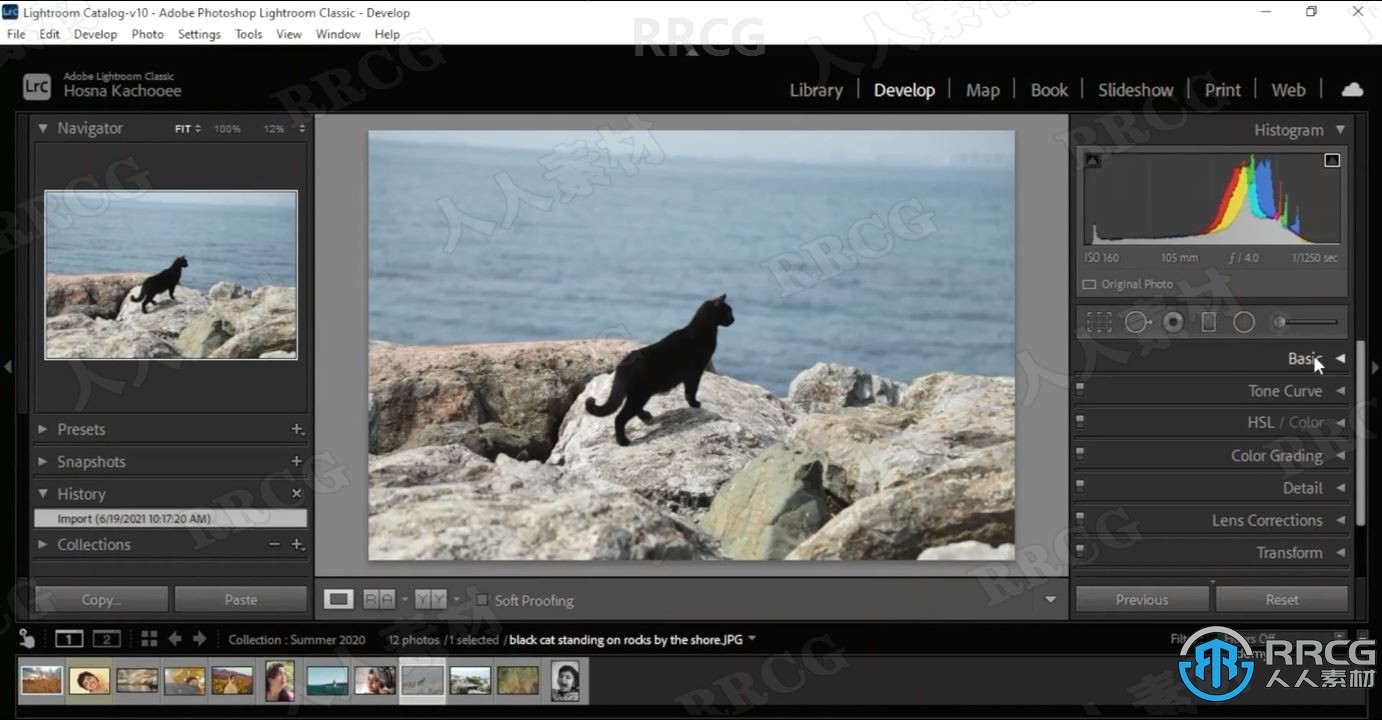Go forward with the right arrow icon

(200, 639)
